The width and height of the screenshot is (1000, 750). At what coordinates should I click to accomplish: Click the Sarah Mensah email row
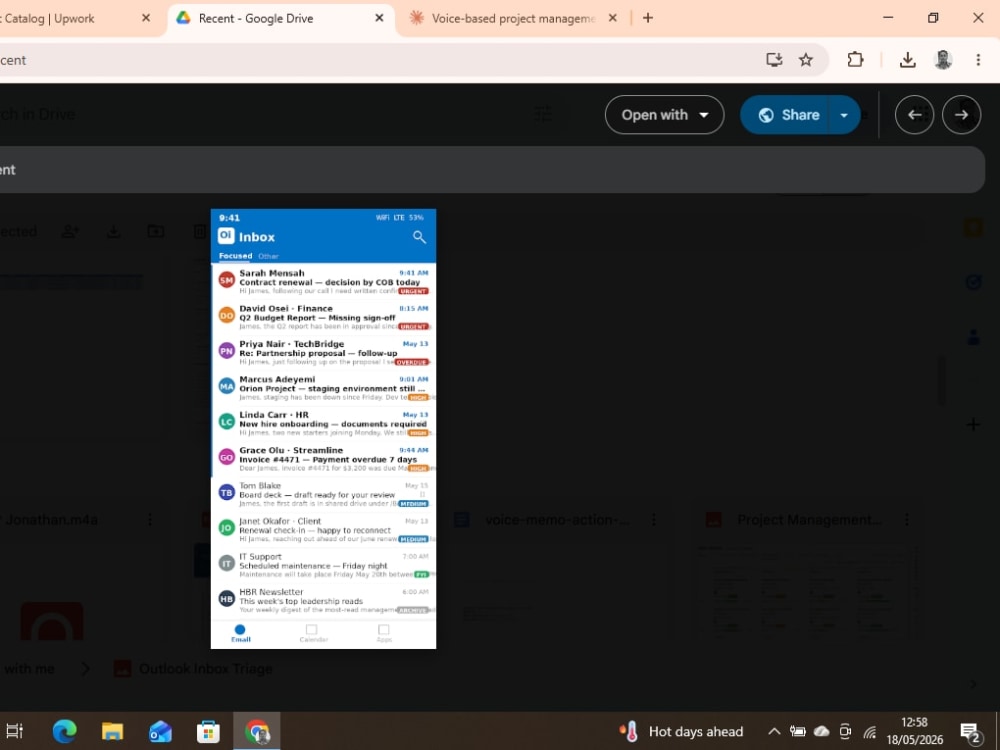click(323, 281)
